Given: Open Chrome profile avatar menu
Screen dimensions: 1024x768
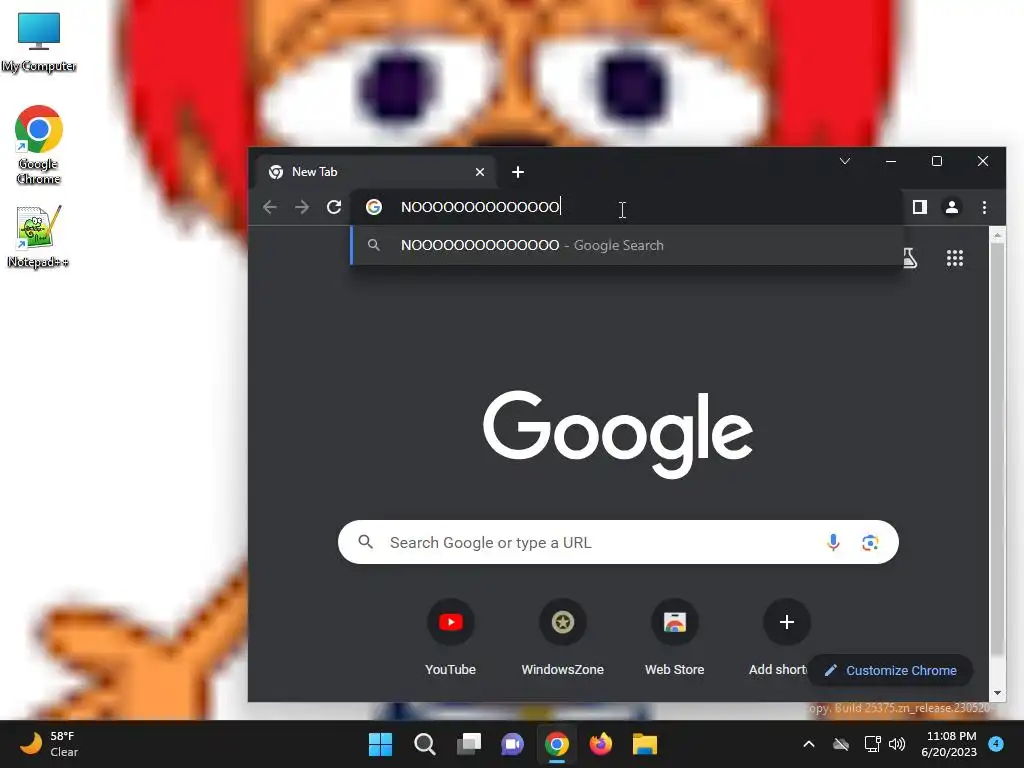Looking at the screenshot, I should [952, 207].
